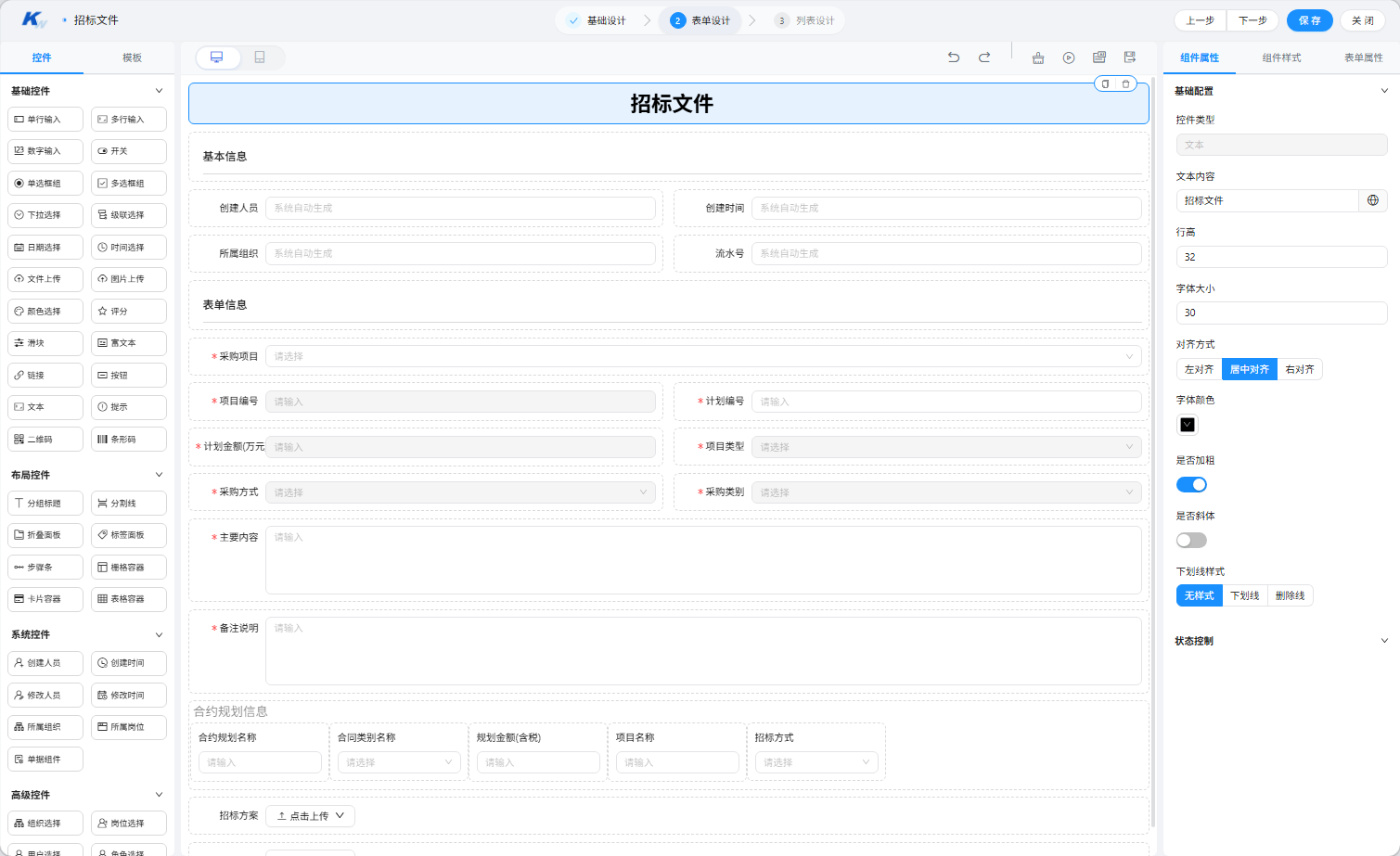This screenshot has height=856, width=1400.
Task: Add a 级联选择 control
Action: 129,215
